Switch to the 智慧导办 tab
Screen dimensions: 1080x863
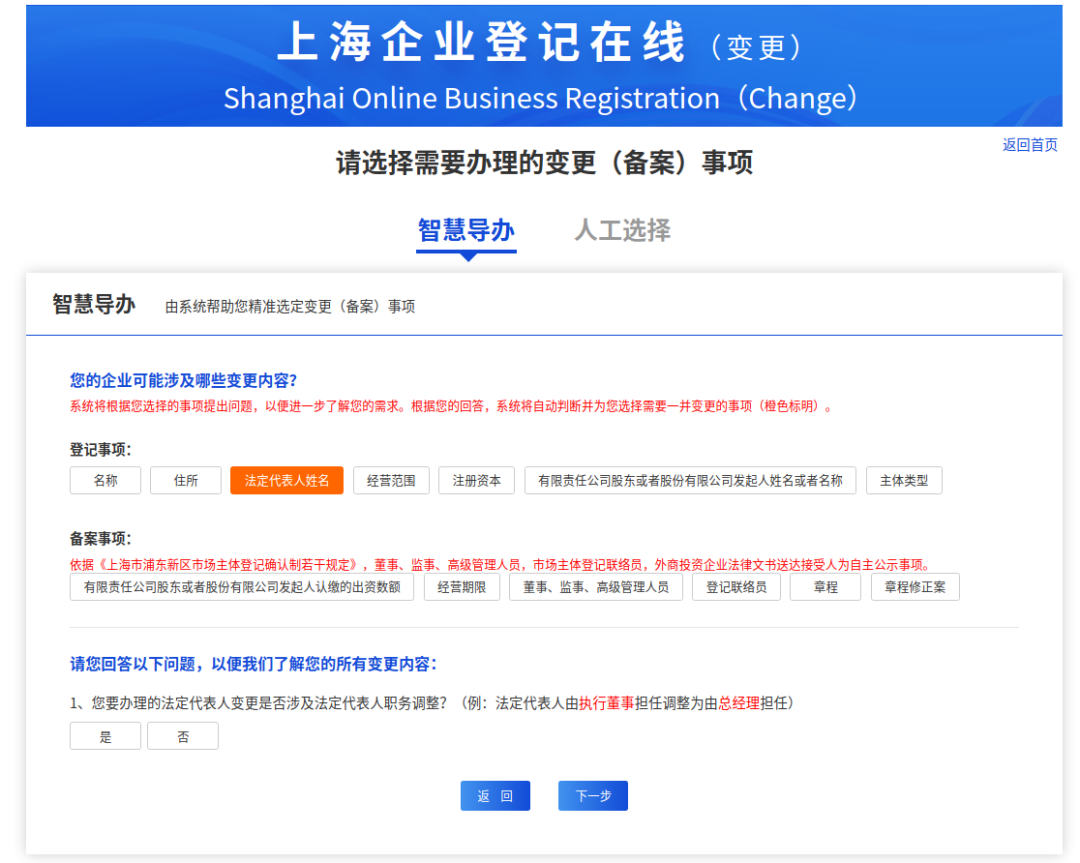[x=466, y=230]
